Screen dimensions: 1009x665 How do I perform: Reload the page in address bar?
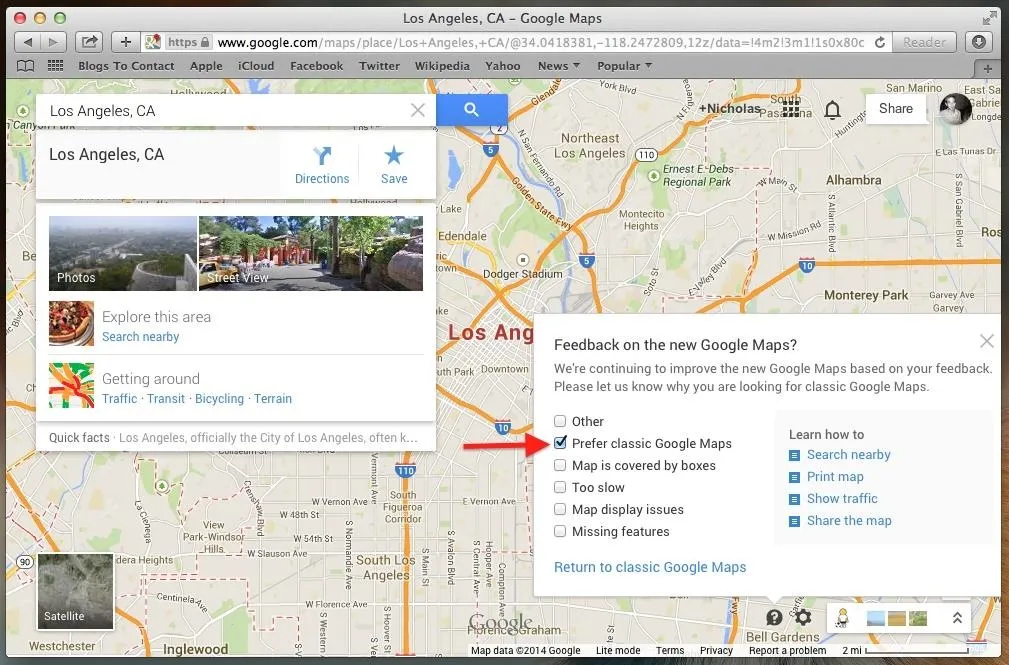coord(880,42)
